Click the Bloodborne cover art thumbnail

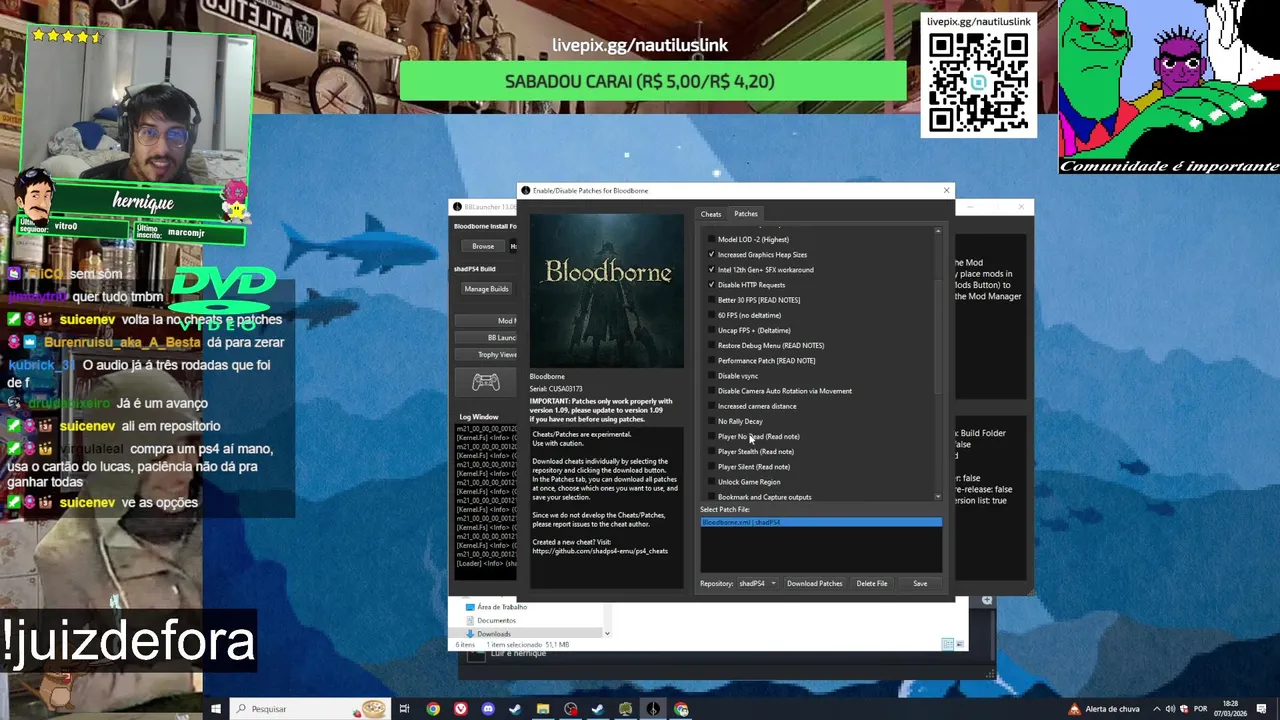607,290
